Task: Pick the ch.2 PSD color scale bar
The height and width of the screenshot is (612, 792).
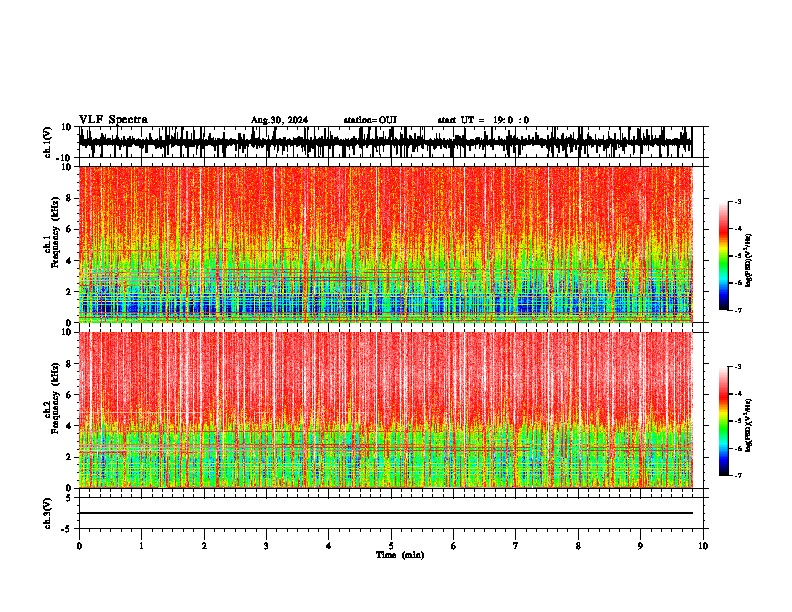Action: (724, 421)
